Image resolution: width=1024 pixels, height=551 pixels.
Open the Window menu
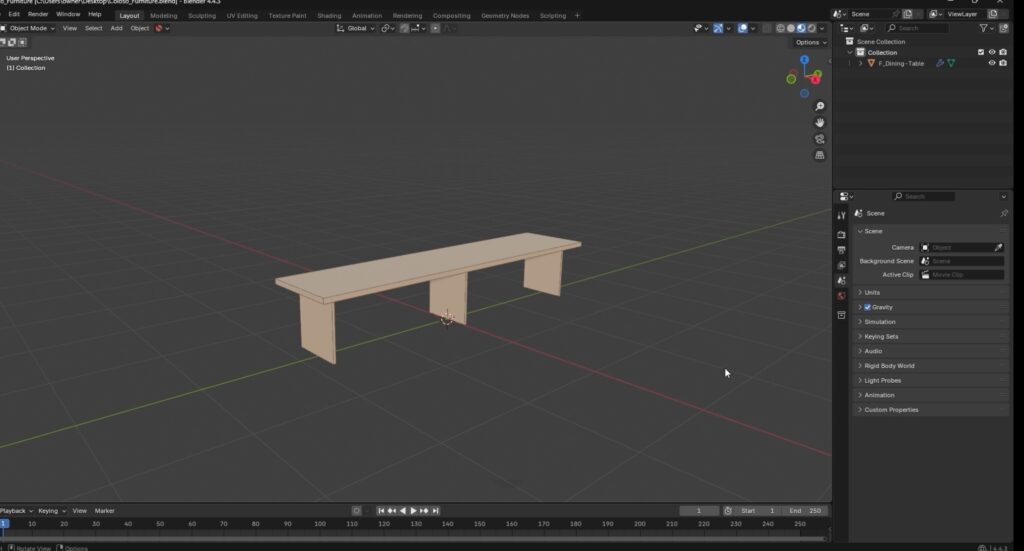tap(68, 14)
